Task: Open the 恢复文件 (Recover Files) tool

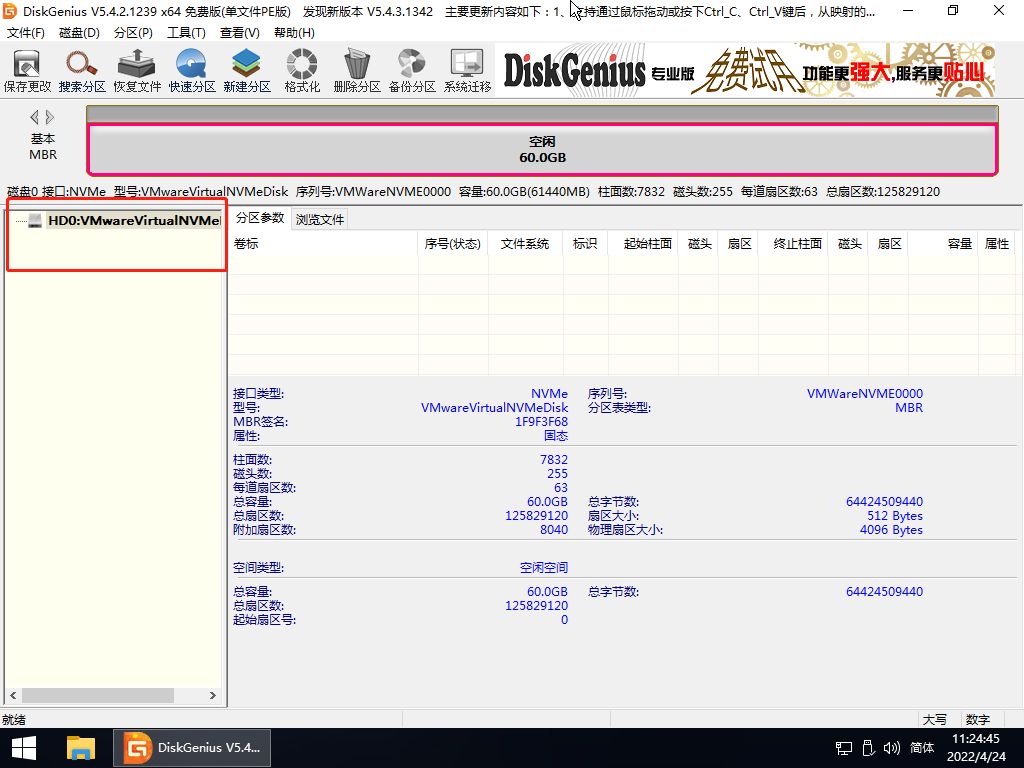Action: click(x=137, y=71)
